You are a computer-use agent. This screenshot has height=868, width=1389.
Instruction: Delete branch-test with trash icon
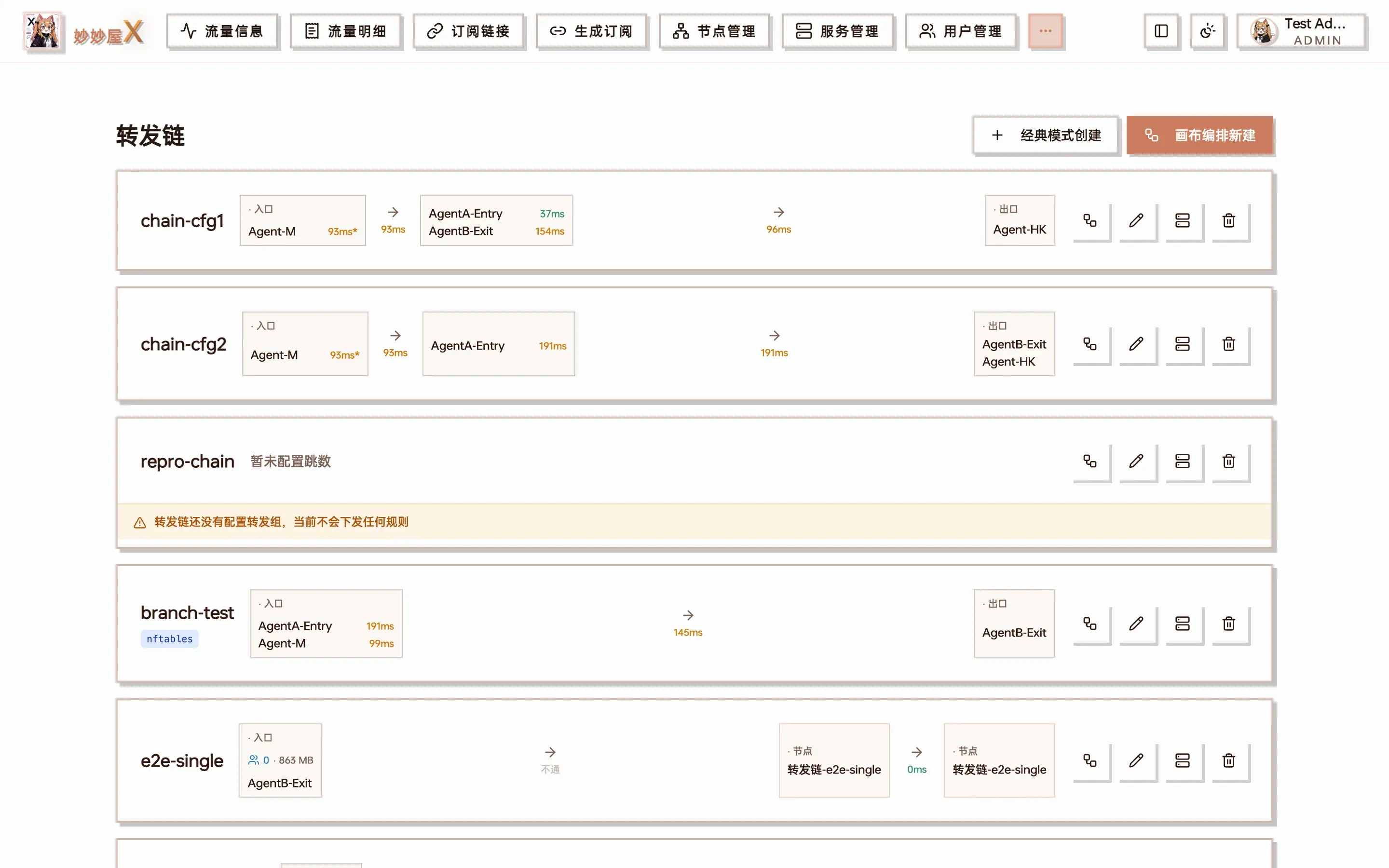pyautogui.click(x=1228, y=624)
